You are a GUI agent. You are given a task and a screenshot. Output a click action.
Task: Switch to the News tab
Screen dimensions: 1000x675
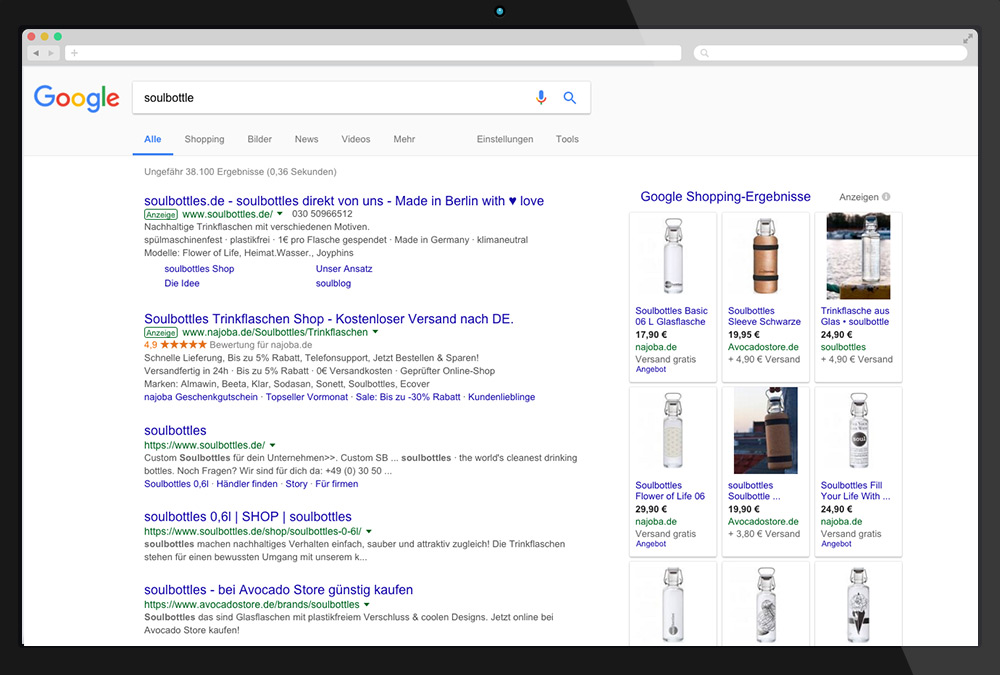(x=306, y=139)
